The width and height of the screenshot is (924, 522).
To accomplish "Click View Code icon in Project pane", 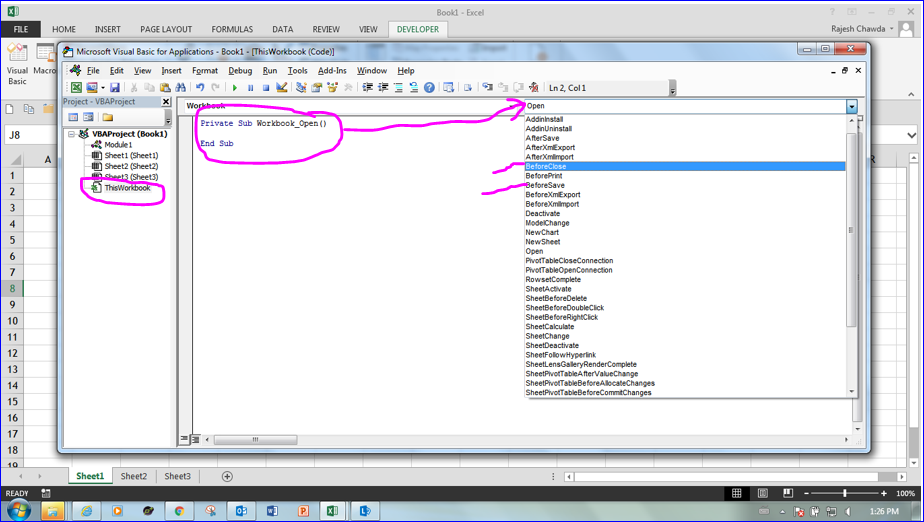I will tap(73, 117).
